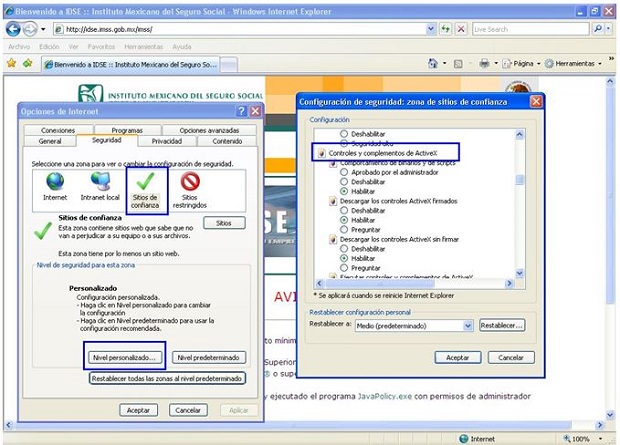
Task: Switch to the Privacidad tab
Action: 167,141
